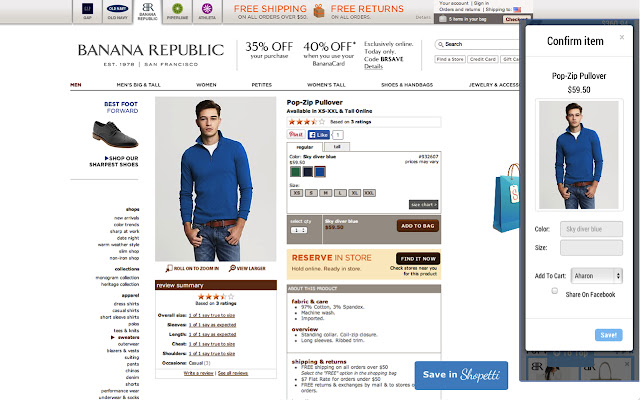The height and width of the screenshot is (400, 640).
Task: Open the Add To Cart Aharon dropdown
Action: (x=596, y=276)
